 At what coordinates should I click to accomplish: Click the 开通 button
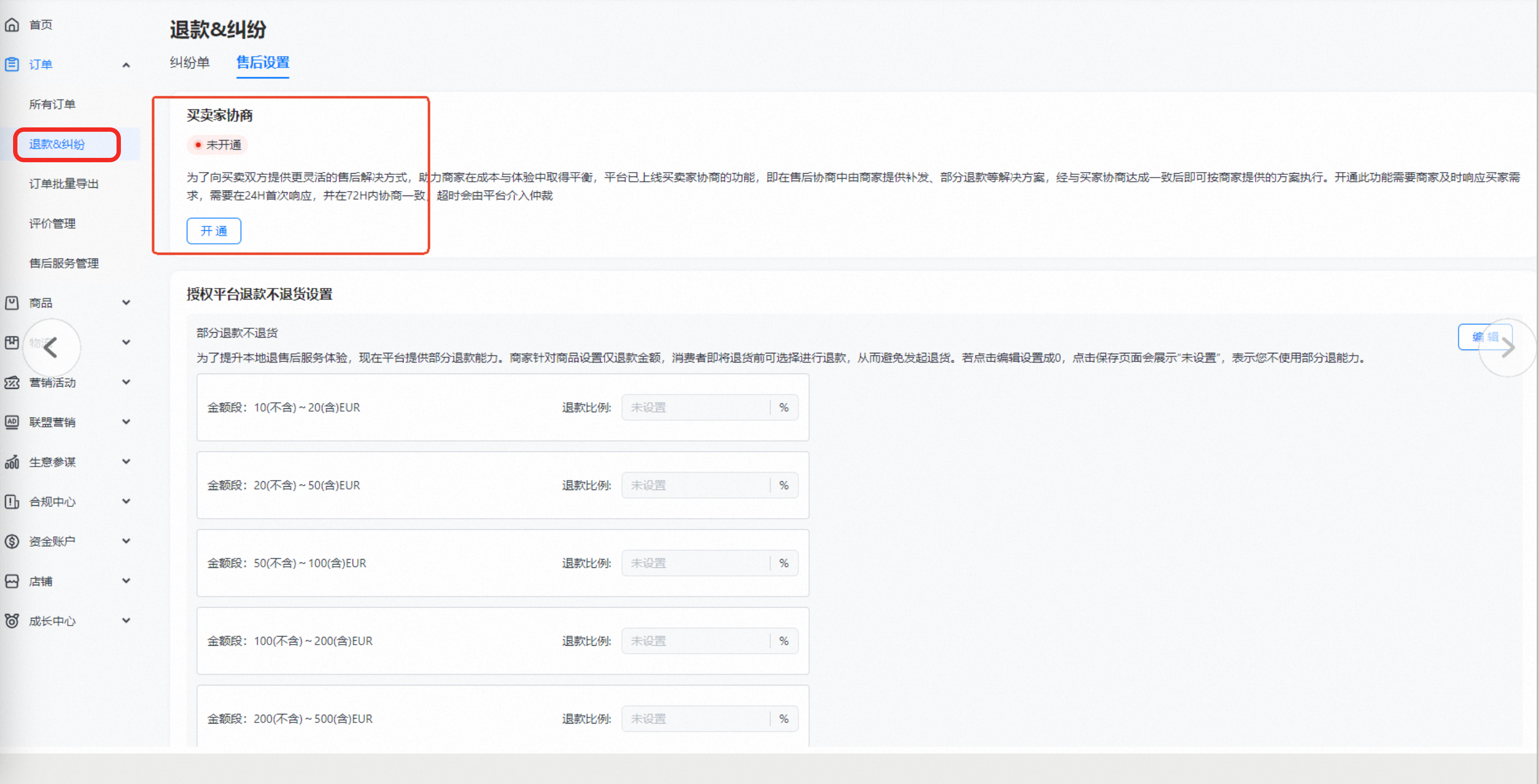tap(214, 231)
